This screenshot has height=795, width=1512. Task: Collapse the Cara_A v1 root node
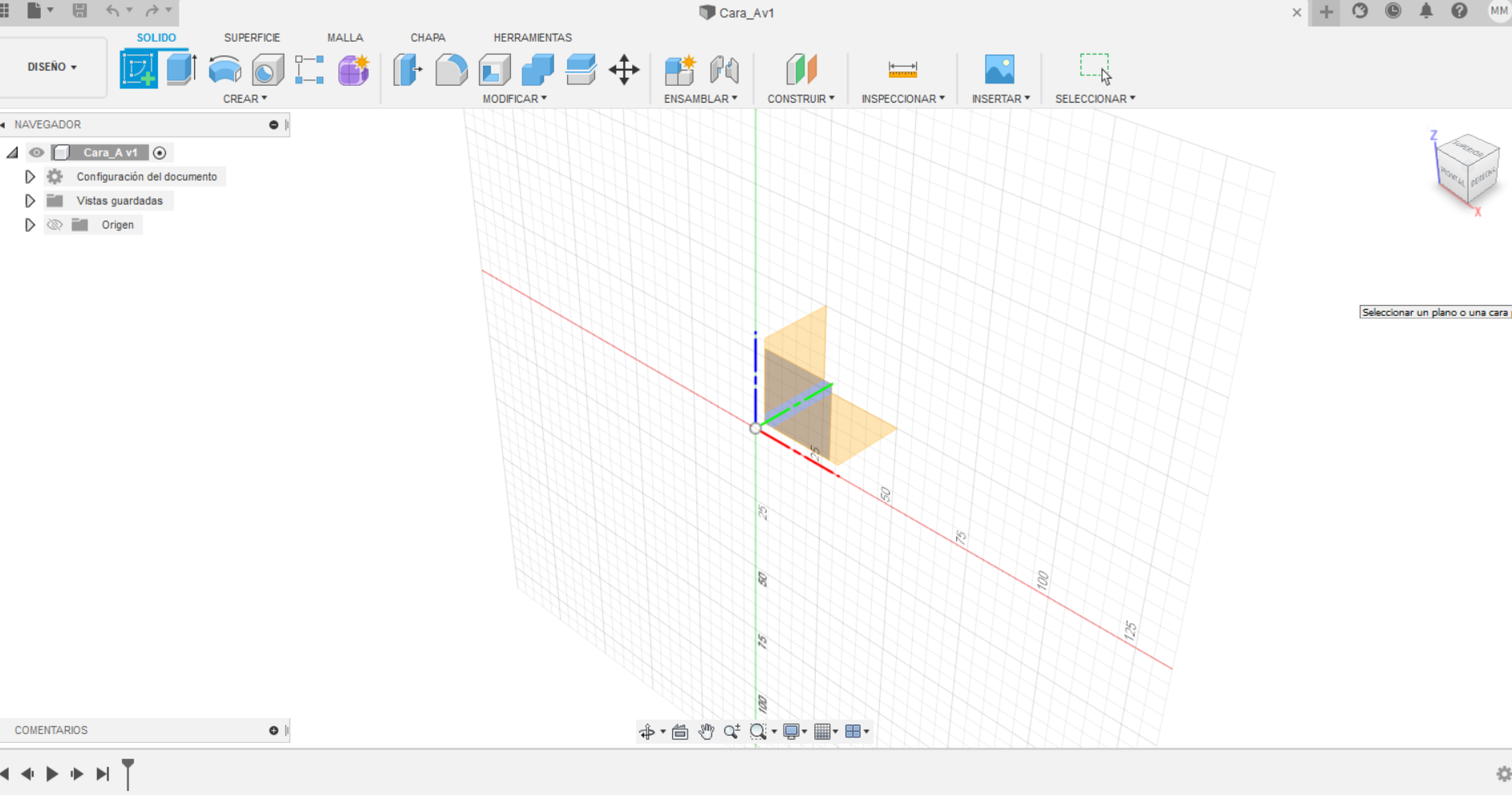[x=12, y=152]
